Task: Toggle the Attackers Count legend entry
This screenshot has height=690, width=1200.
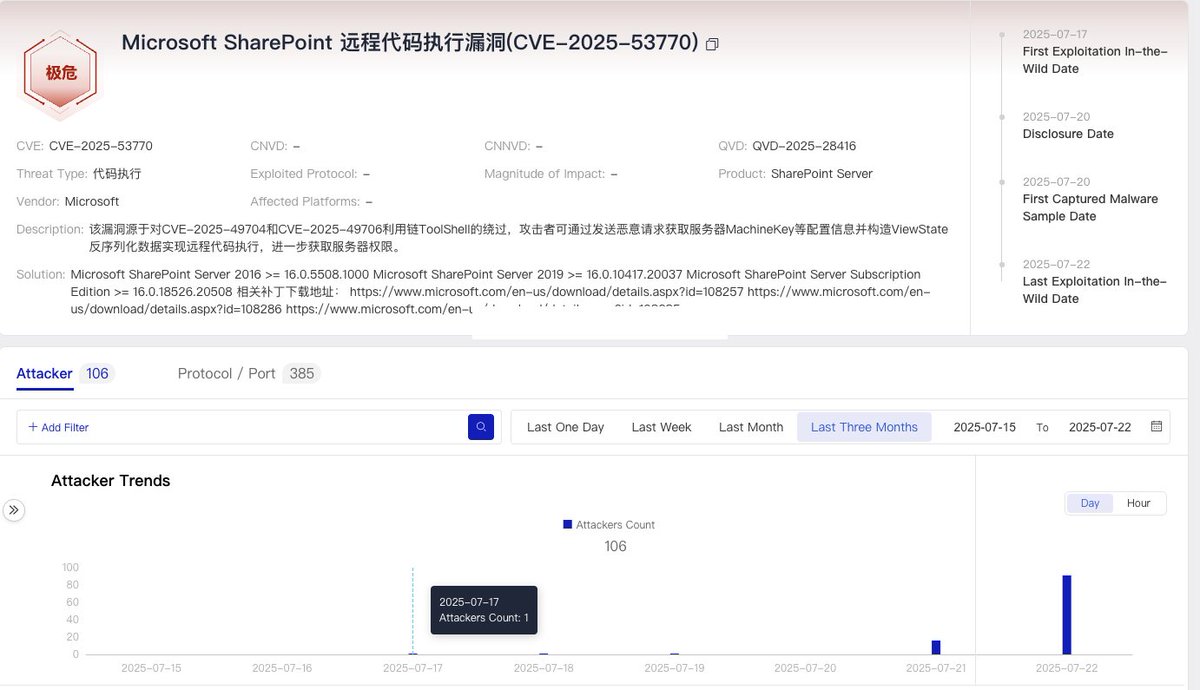Action: tap(609, 525)
